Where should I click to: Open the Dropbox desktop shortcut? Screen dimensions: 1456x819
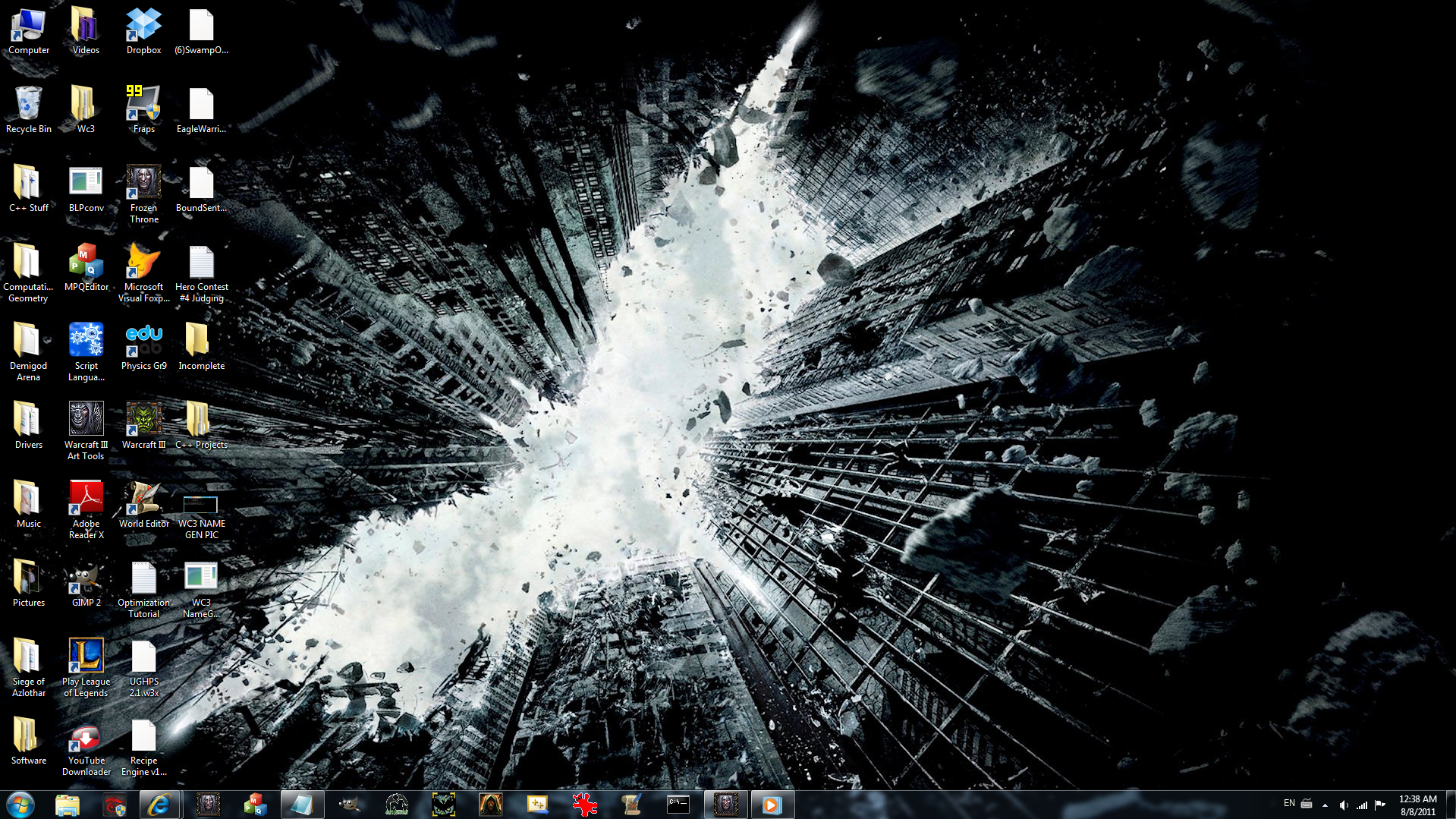click(x=143, y=31)
